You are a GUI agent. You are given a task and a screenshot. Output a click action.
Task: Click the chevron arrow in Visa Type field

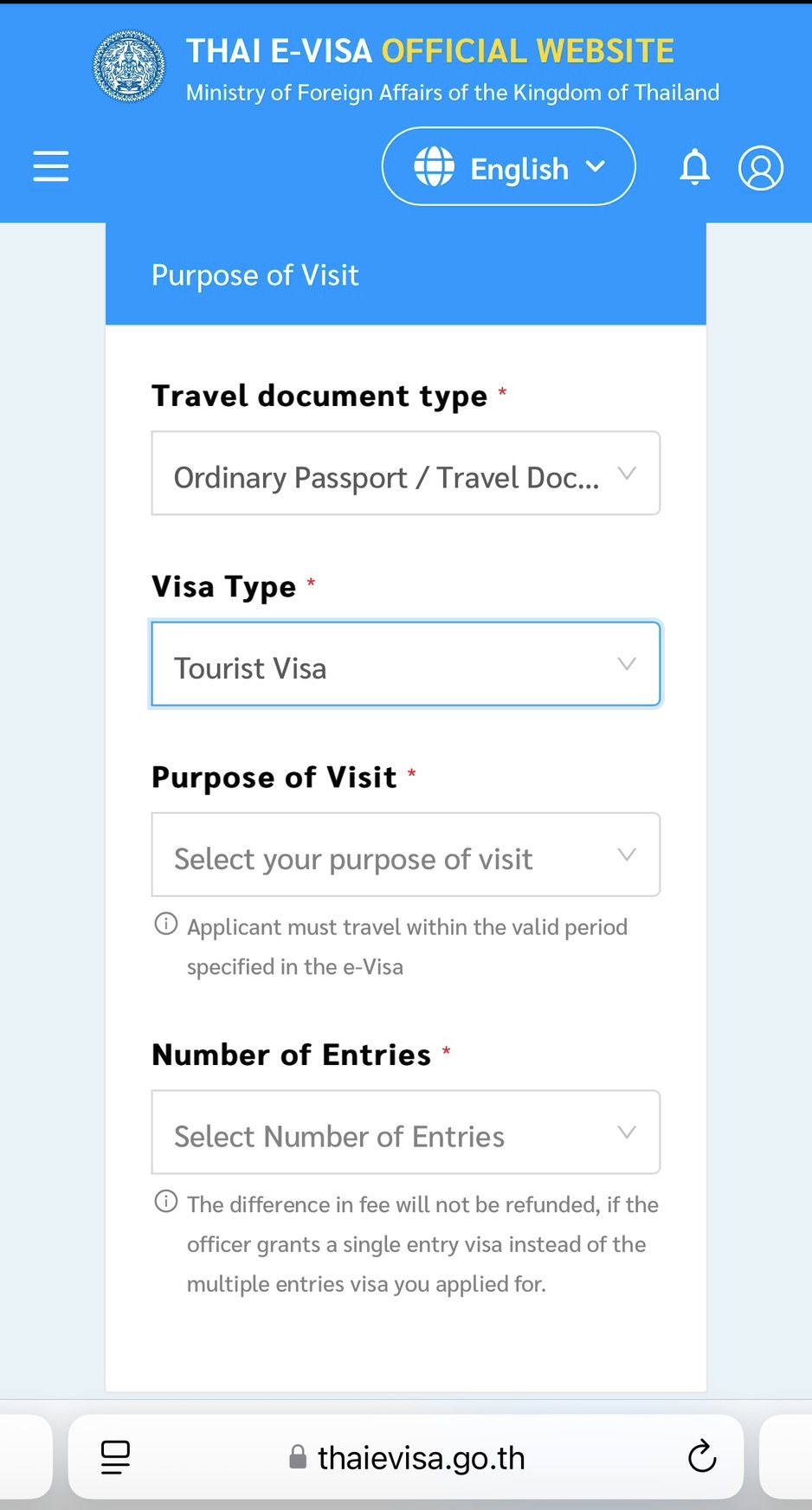click(x=627, y=664)
